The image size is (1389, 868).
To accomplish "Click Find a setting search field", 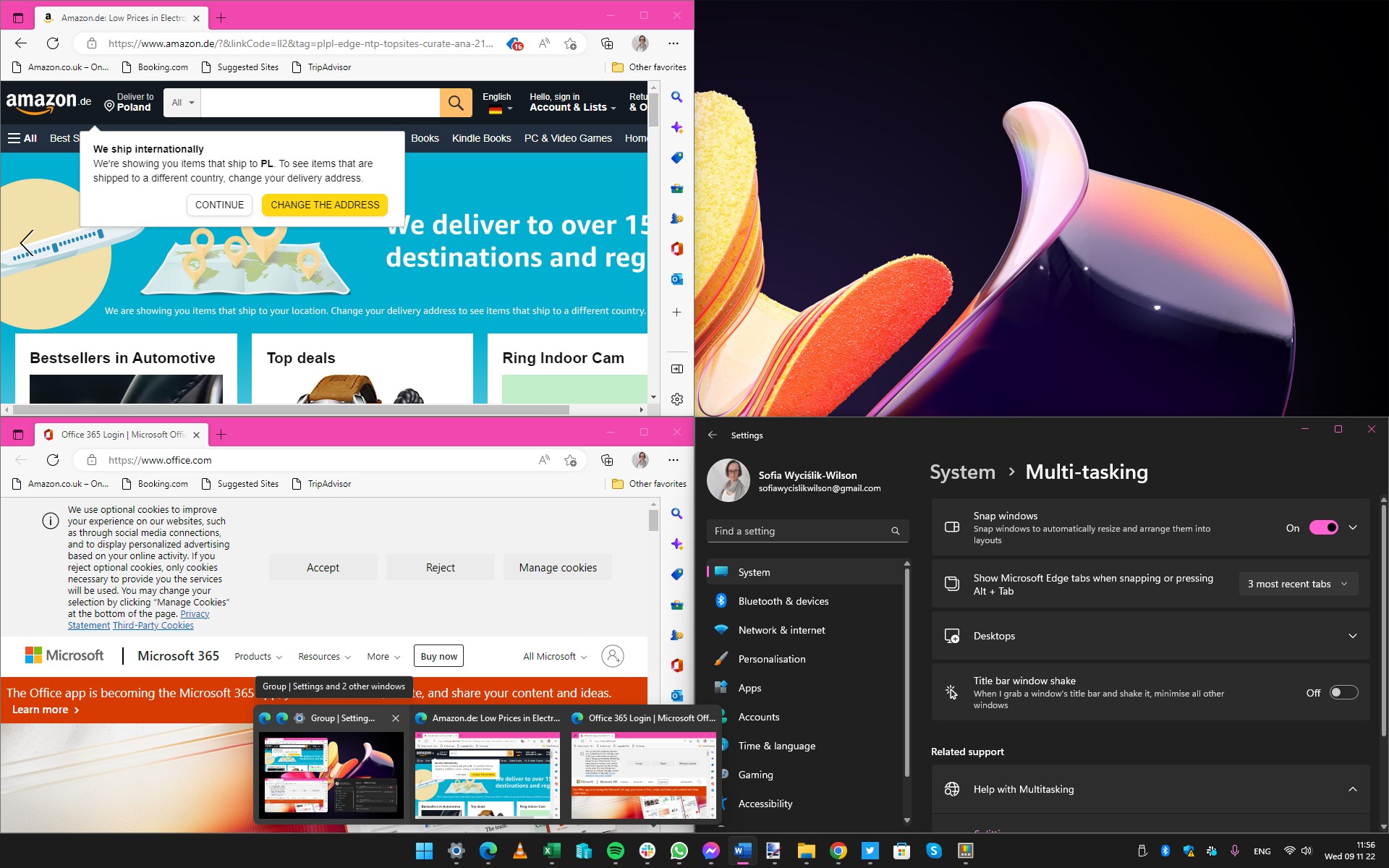I will click(804, 530).
